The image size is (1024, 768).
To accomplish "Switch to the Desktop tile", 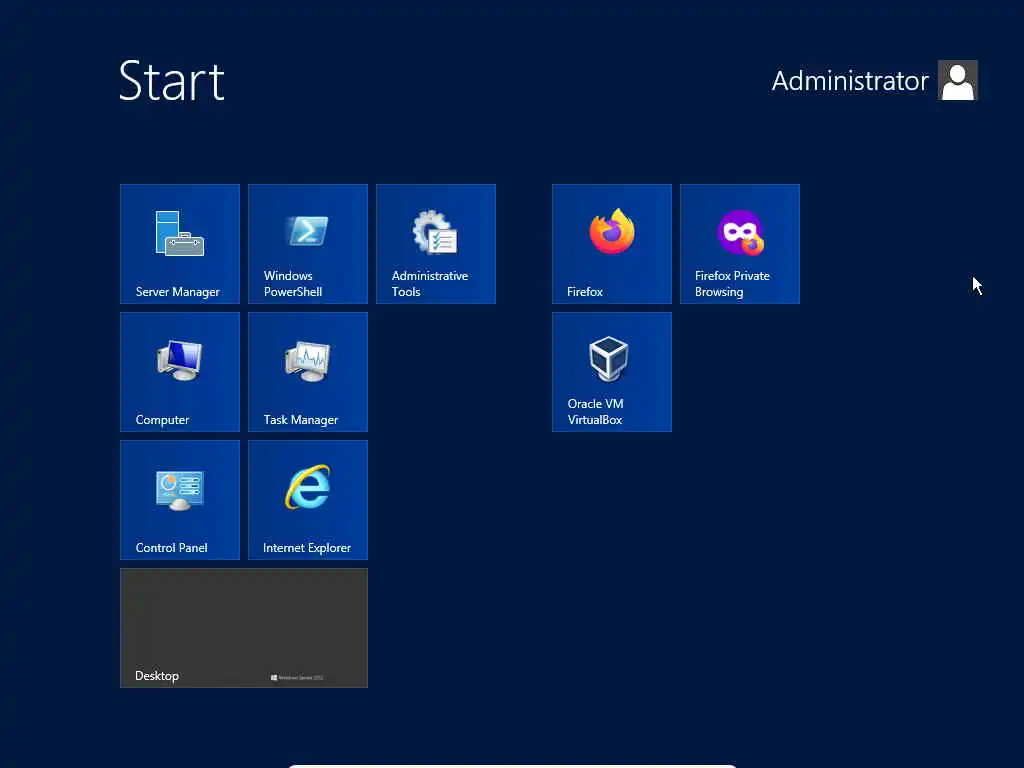I will tap(244, 628).
